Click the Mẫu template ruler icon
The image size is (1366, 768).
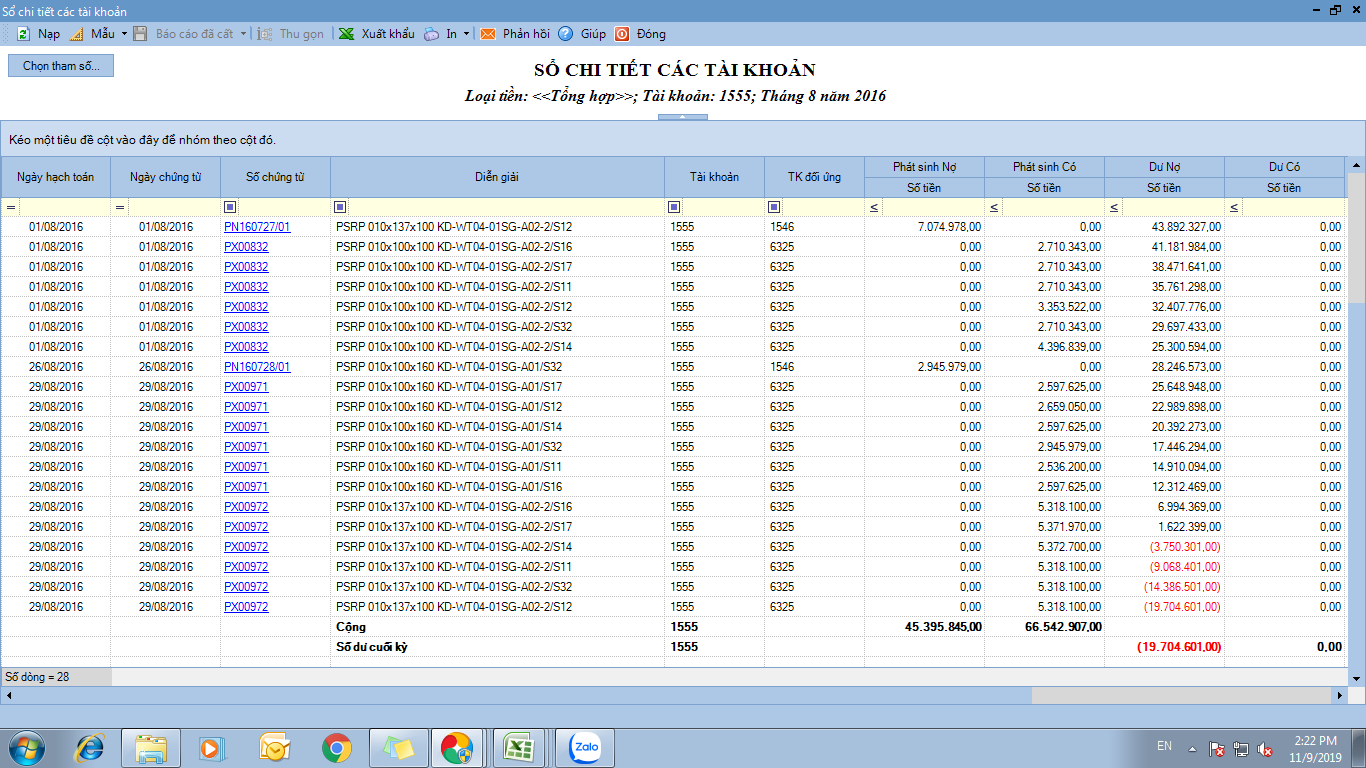(77, 34)
